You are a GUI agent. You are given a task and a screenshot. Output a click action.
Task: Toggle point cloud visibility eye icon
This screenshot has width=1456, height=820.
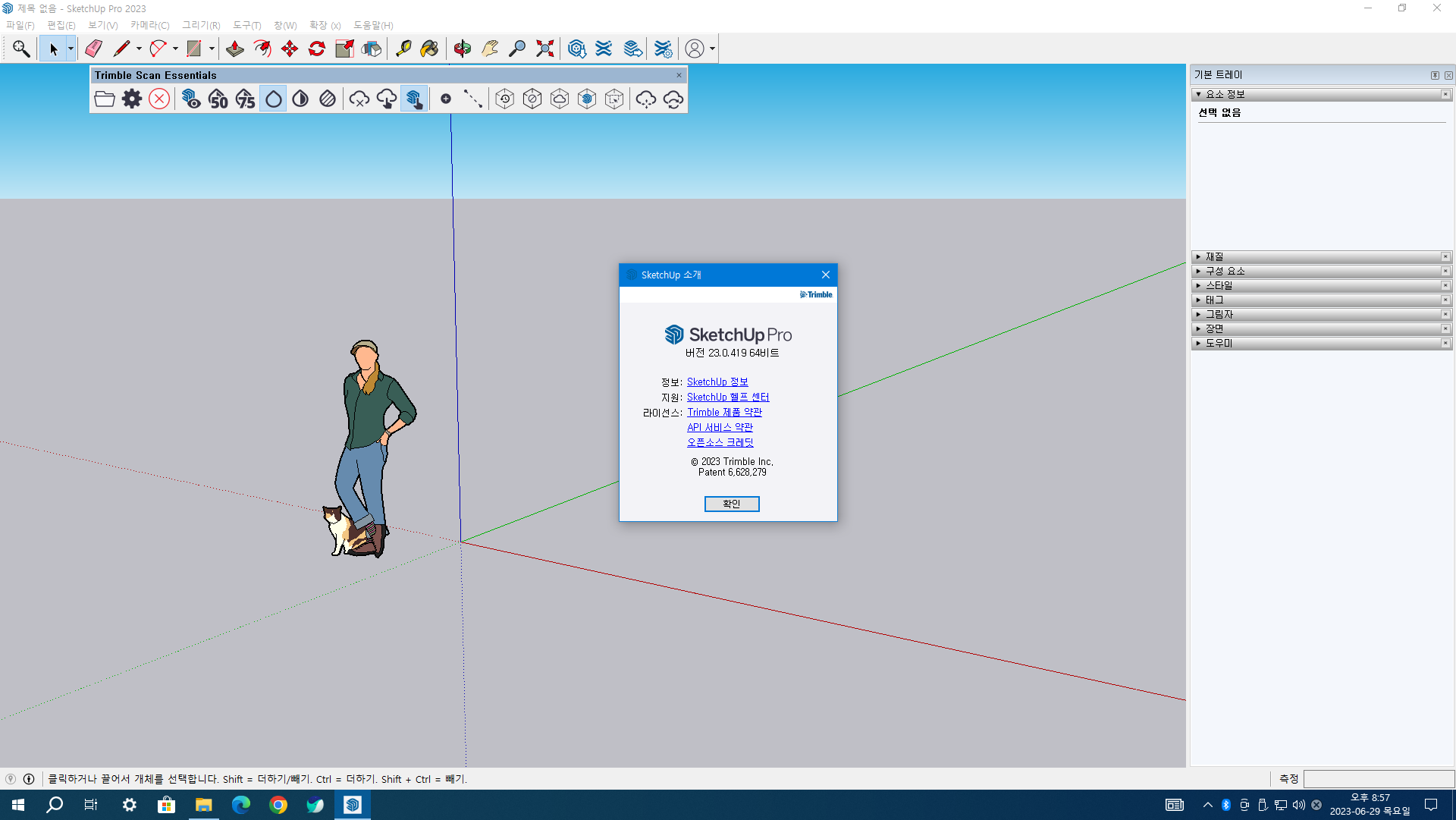point(191,99)
